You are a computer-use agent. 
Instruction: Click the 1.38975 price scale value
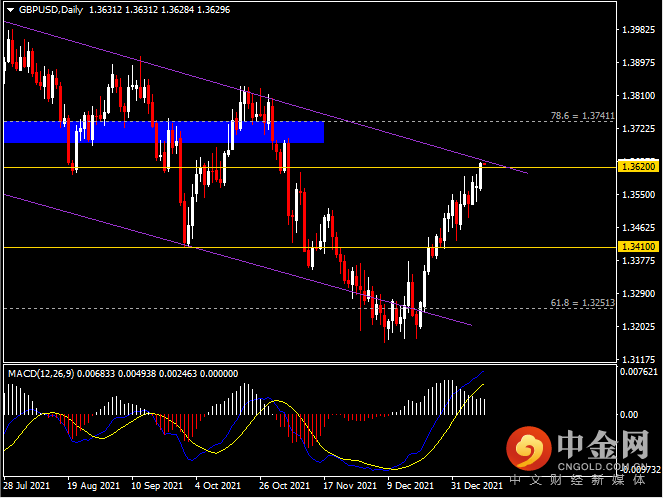pos(638,63)
